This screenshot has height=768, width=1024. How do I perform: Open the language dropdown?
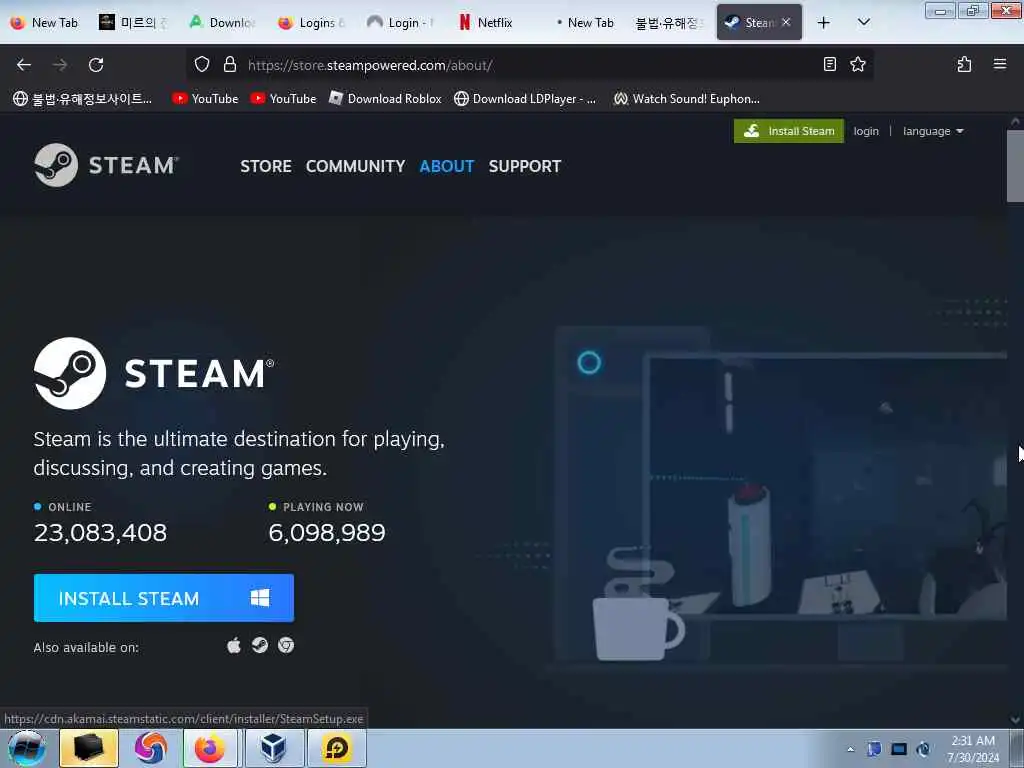pos(933,131)
